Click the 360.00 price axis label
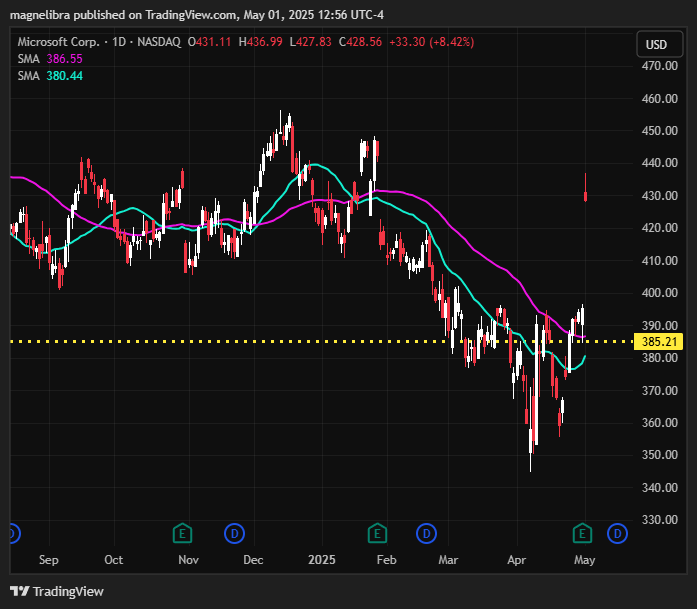697x609 pixels. [x=660, y=423]
